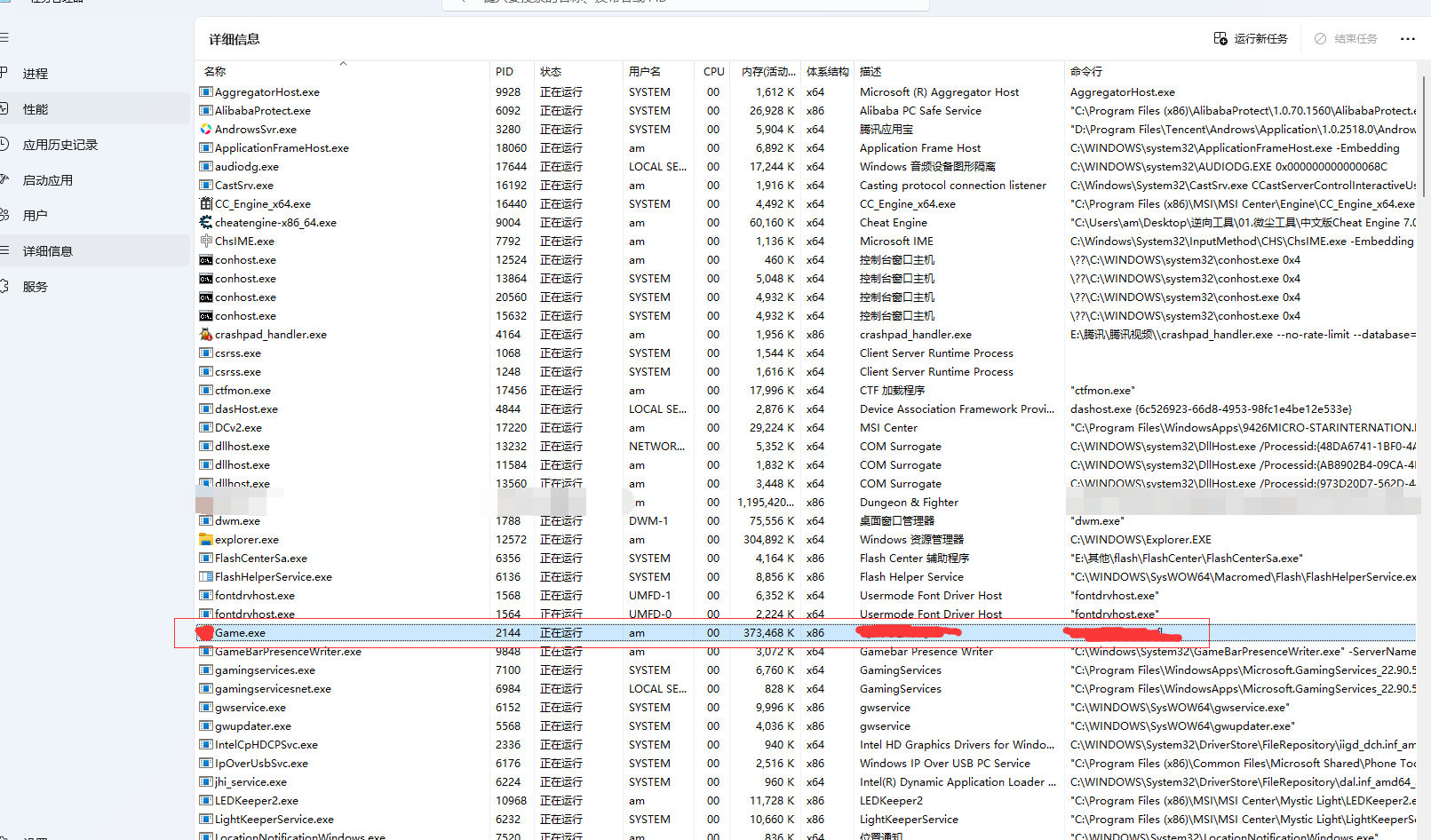This screenshot has width=1431, height=840.
Task: Select the AlibabaProtect.exe row
Action: (x=807, y=110)
